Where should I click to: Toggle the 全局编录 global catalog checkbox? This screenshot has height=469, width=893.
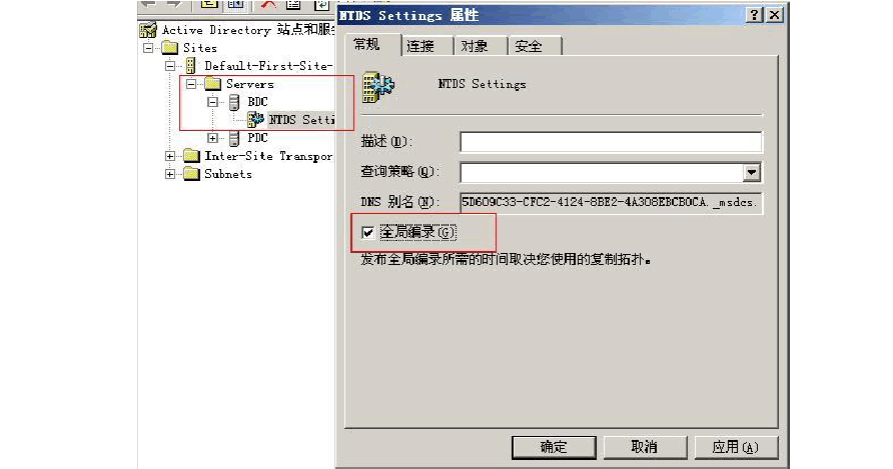pos(368,232)
